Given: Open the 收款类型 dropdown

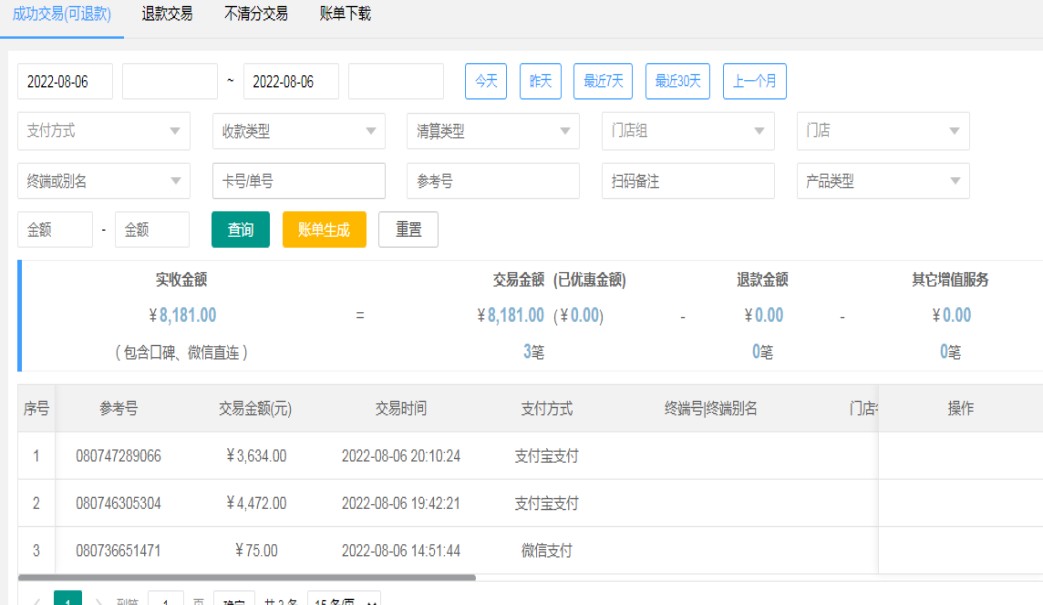Looking at the screenshot, I should (298, 131).
